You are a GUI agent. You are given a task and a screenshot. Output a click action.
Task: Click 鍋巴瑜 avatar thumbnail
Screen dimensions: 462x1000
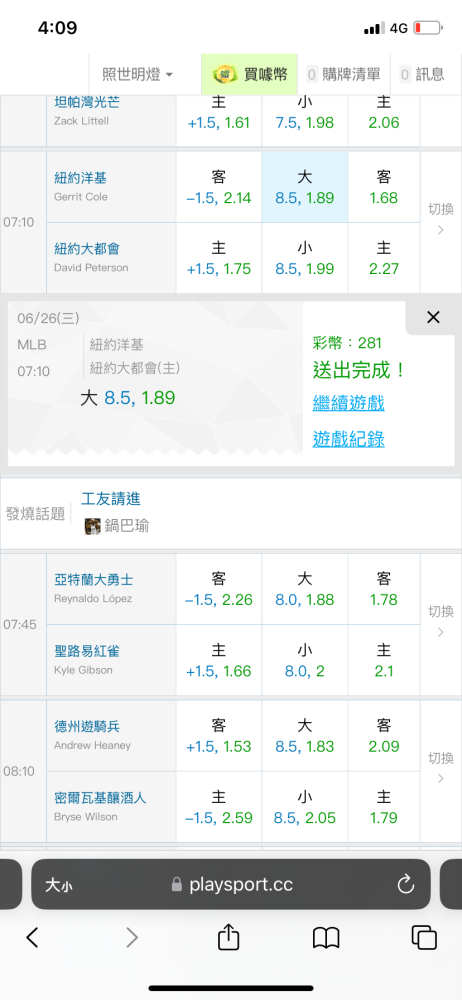[93, 526]
